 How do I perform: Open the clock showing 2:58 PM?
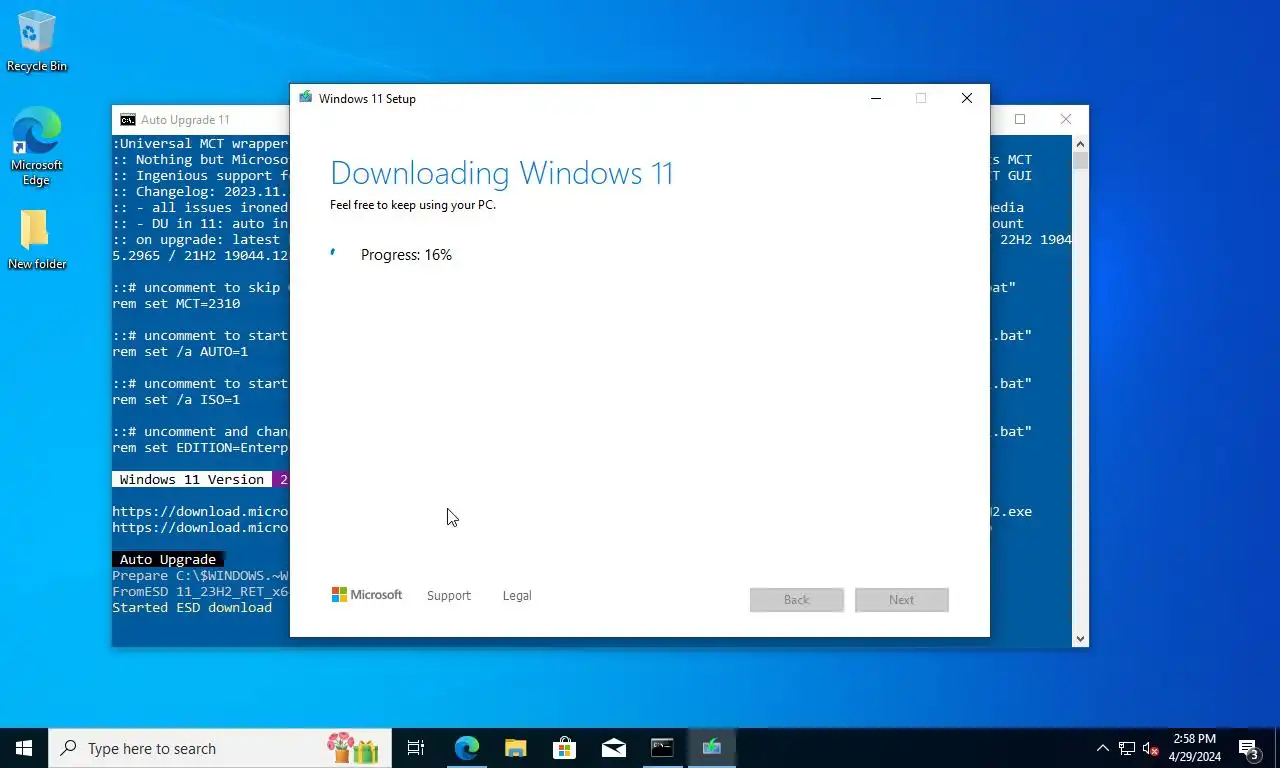tap(1194, 748)
